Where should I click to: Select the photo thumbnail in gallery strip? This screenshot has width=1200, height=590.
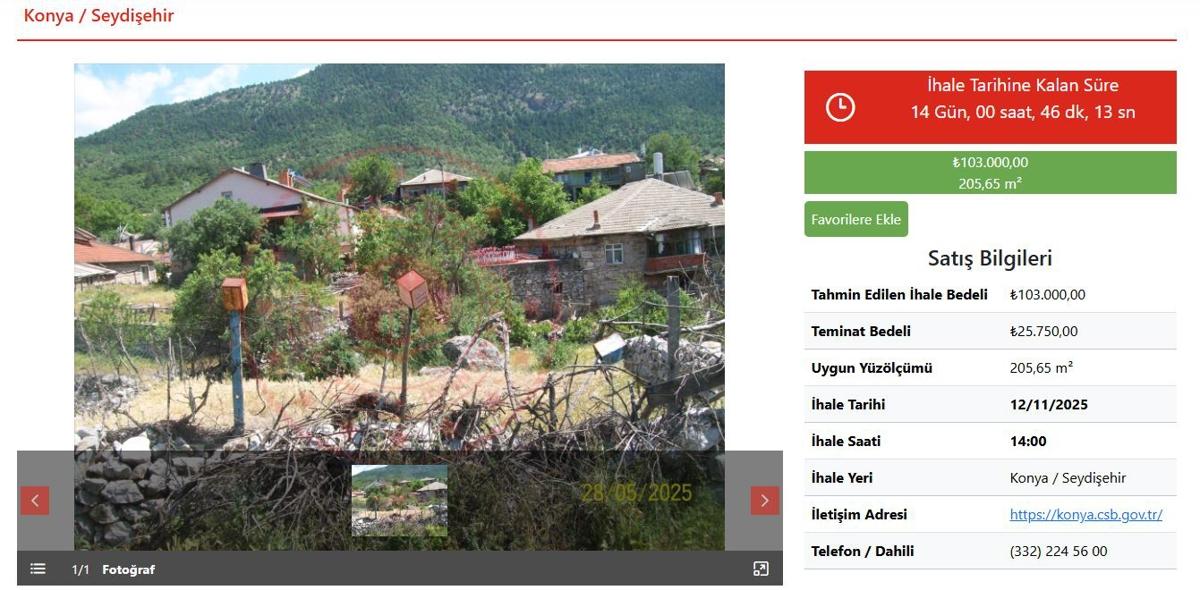click(399, 500)
